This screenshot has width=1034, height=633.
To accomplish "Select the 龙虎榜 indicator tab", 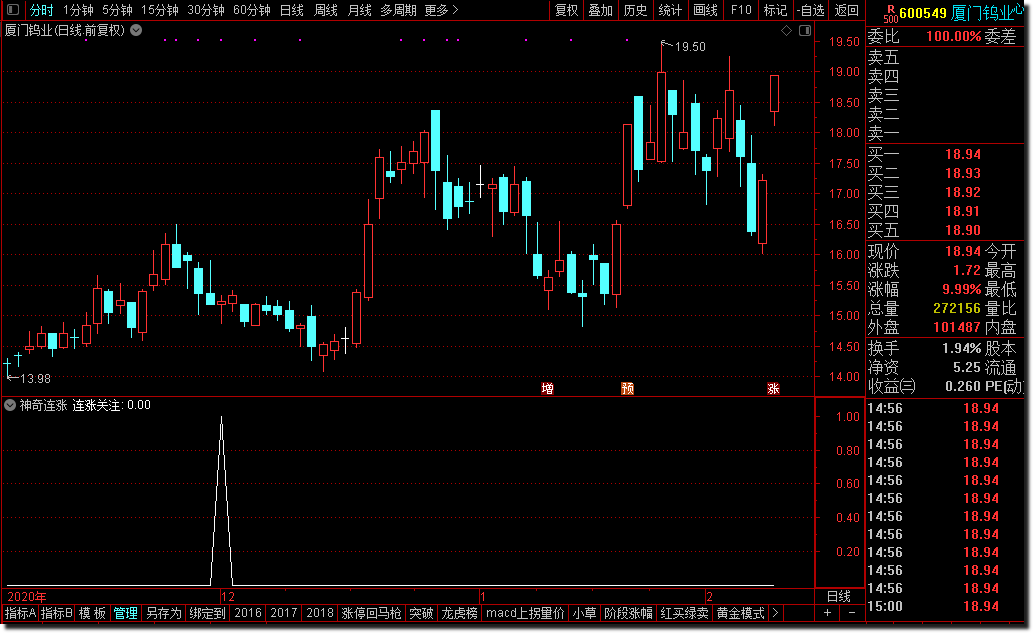I will click(x=459, y=613).
